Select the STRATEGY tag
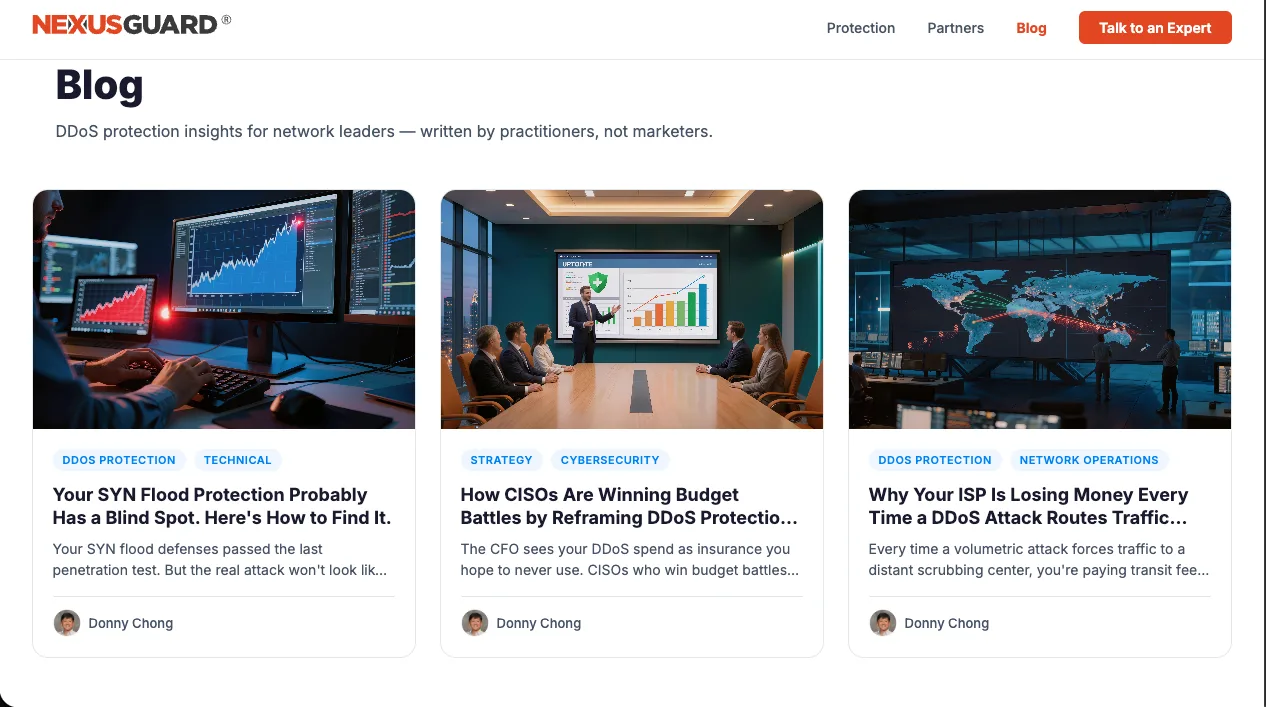Image resolution: width=1266 pixels, height=707 pixels. coord(501,460)
